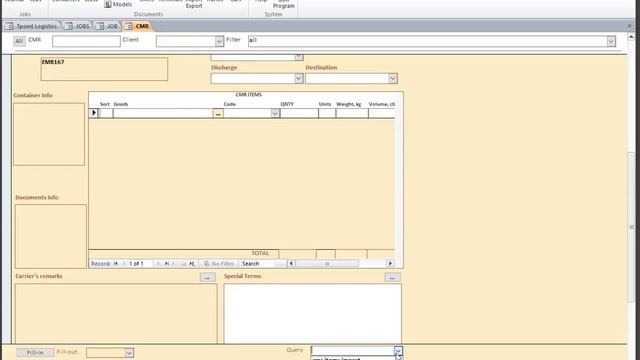Open the dropdown above the Discharge label
Viewport: 640px width, 360px height.
298,57
